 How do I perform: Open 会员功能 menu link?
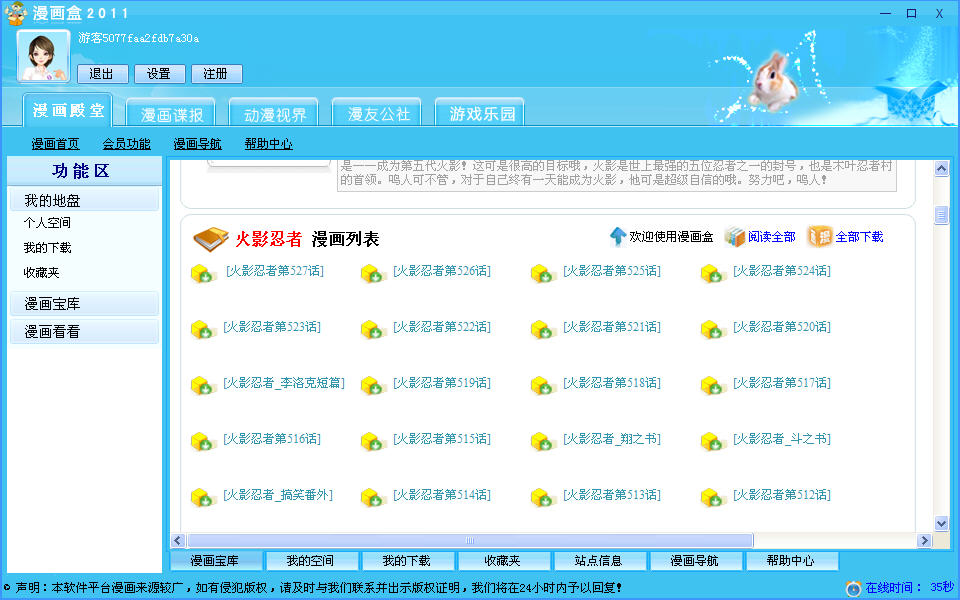coord(127,144)
